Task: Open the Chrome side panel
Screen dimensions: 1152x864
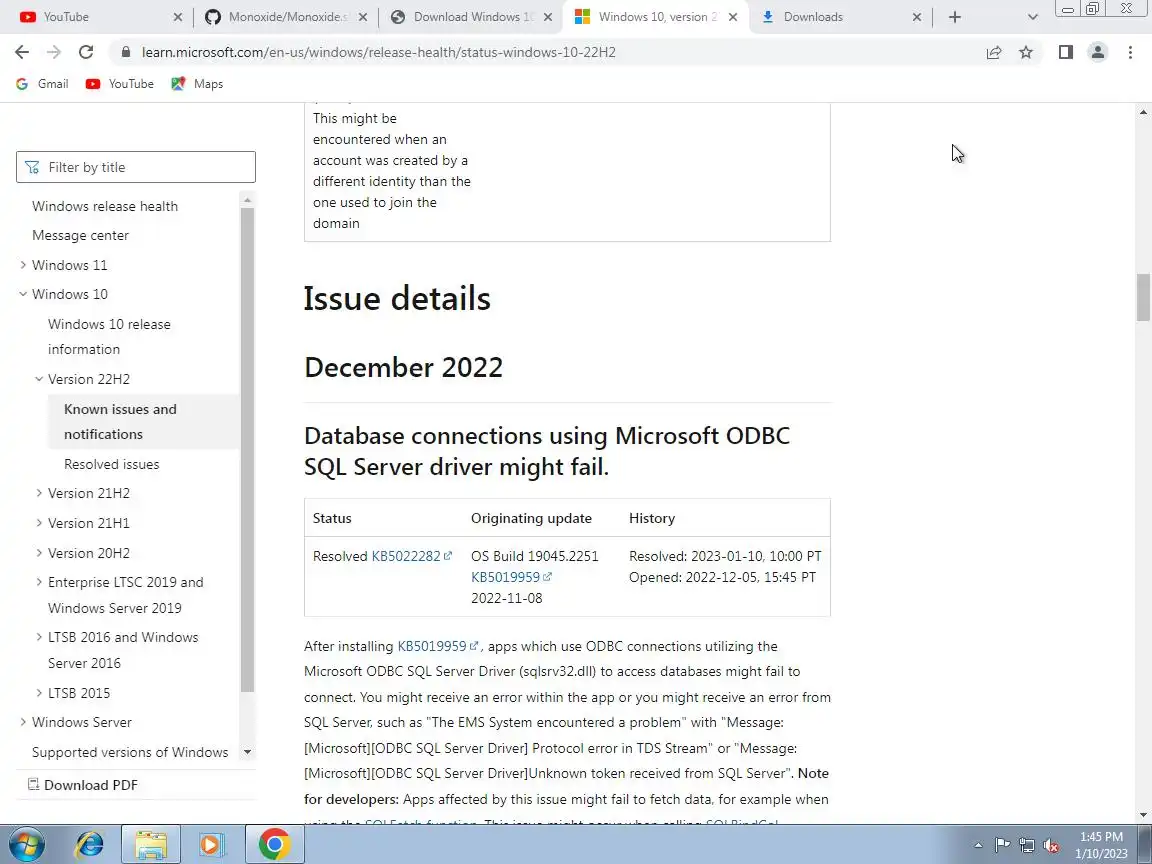Action: 1065,52
